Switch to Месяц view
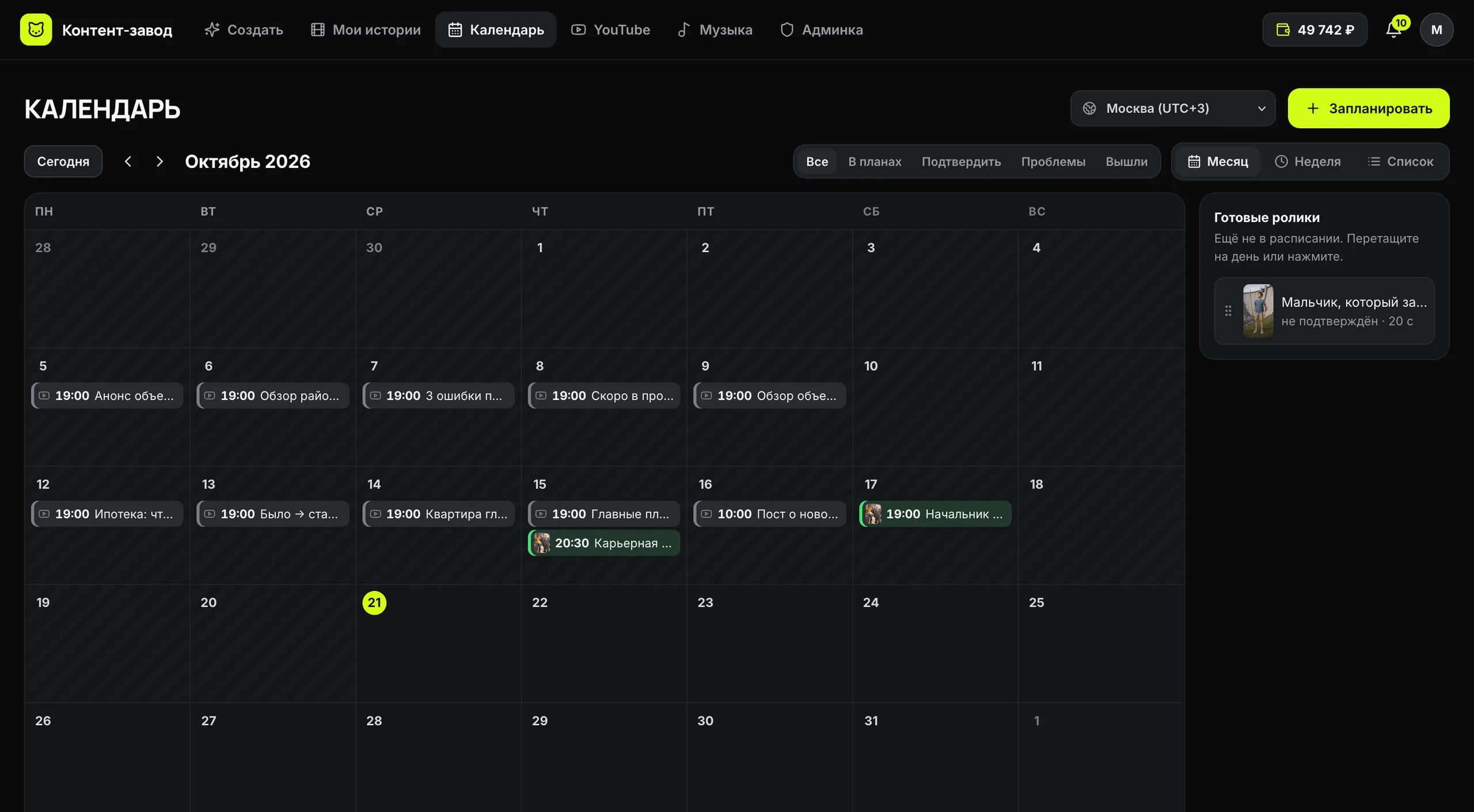 (x=1218, y=162)
